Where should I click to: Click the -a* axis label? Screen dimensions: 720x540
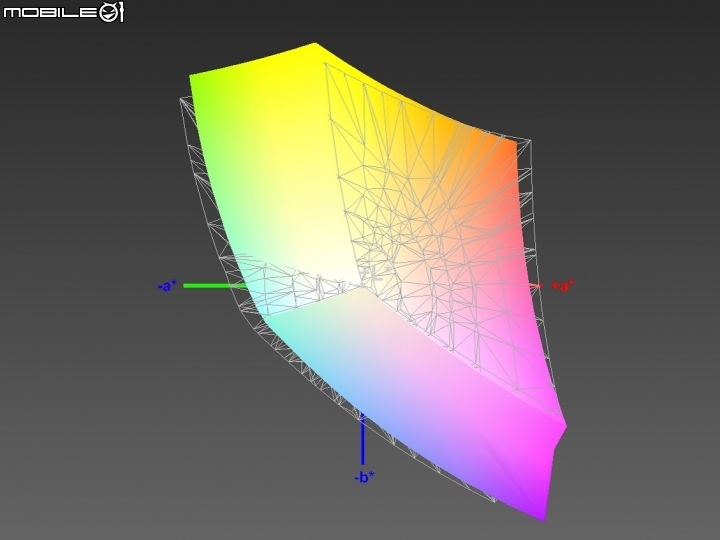[167, 286]
